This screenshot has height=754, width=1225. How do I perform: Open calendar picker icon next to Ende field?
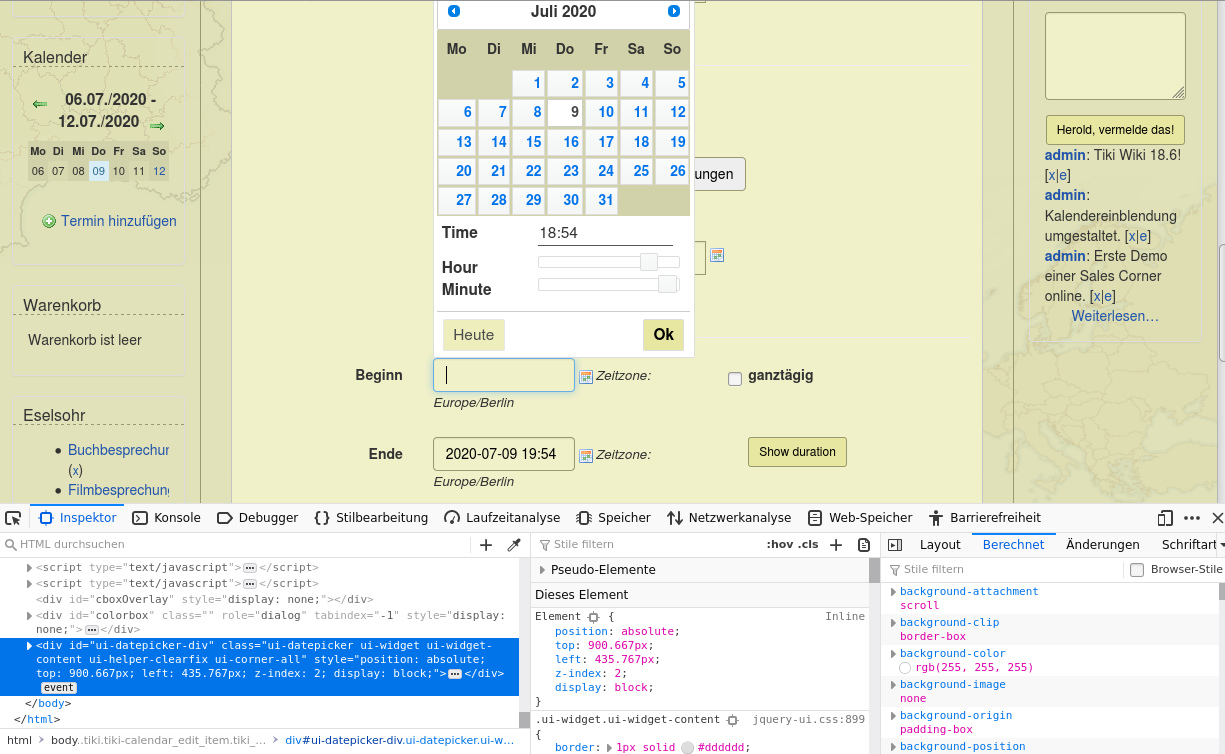pos(586,455)
